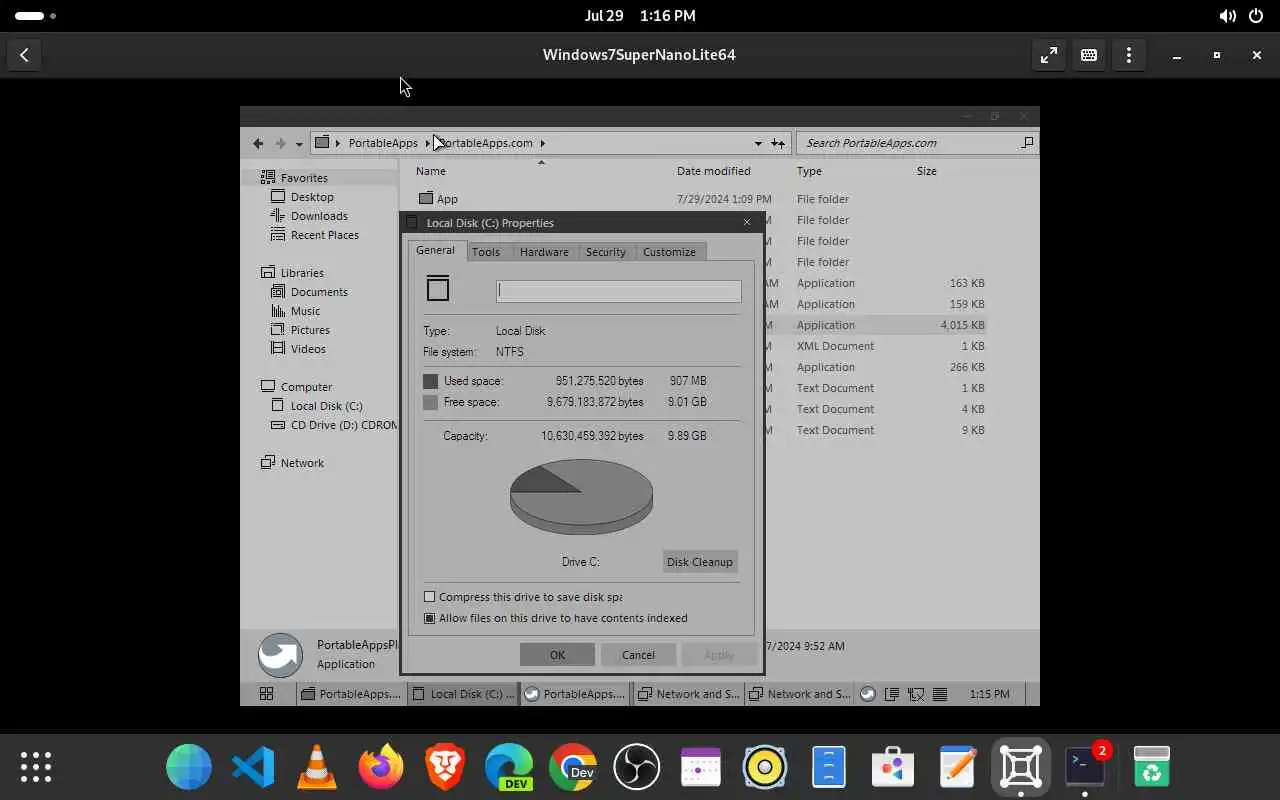This screenshot has height=800, width=1280.
Task: Click the Free space color swatch
Action: 430,402
